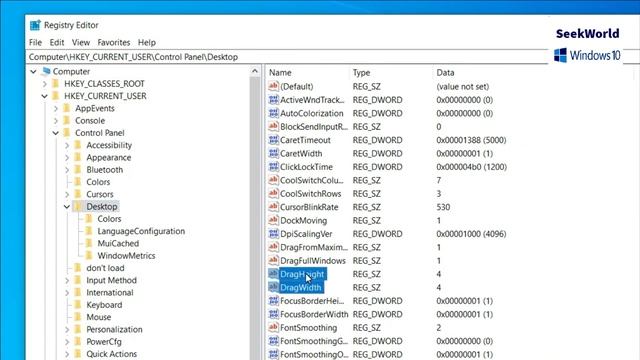Click the tree pane vertical scrollbar track

pyautogui.click(x=255, y=218)
